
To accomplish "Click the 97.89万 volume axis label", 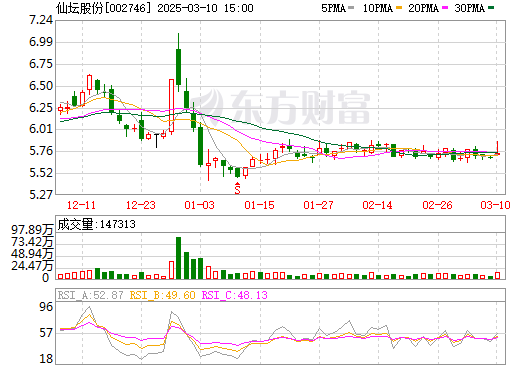I will pyautogui.click(x=32, y=230).
